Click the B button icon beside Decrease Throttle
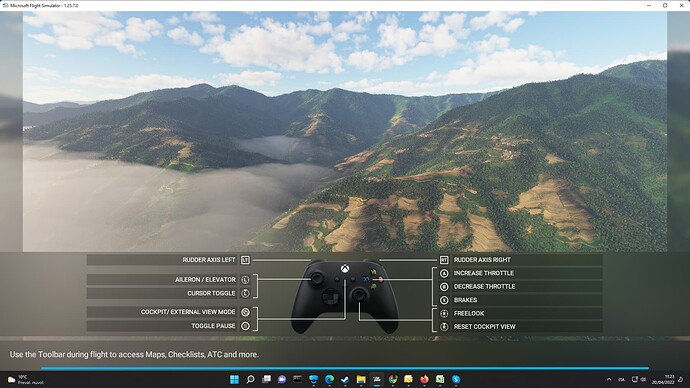The image size is (690, 388). (444, 287)
